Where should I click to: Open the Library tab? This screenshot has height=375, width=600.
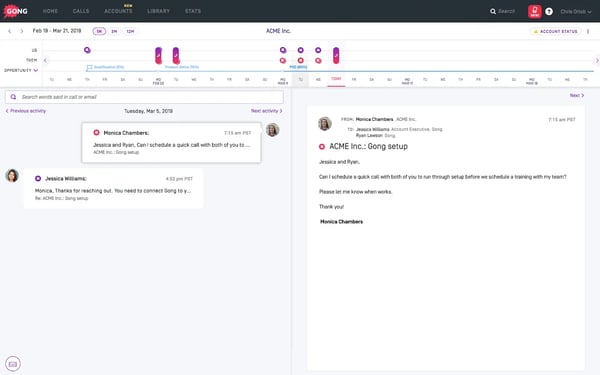[158, 11]
